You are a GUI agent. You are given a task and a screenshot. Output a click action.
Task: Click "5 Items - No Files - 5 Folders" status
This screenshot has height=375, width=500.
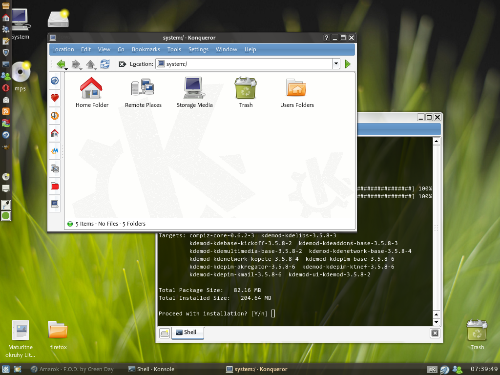110,224
